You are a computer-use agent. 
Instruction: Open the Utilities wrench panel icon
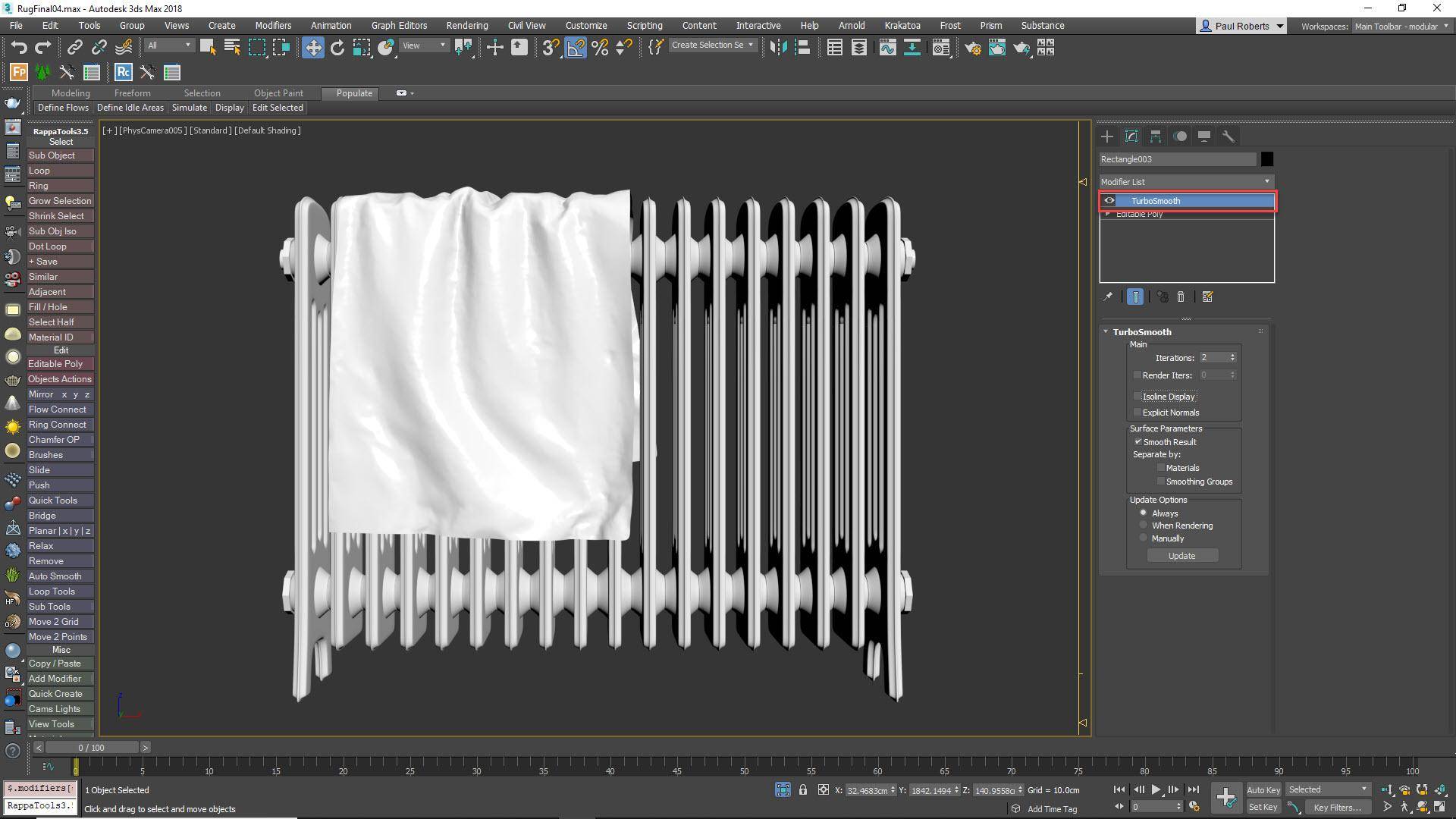tap(1228, 136)
